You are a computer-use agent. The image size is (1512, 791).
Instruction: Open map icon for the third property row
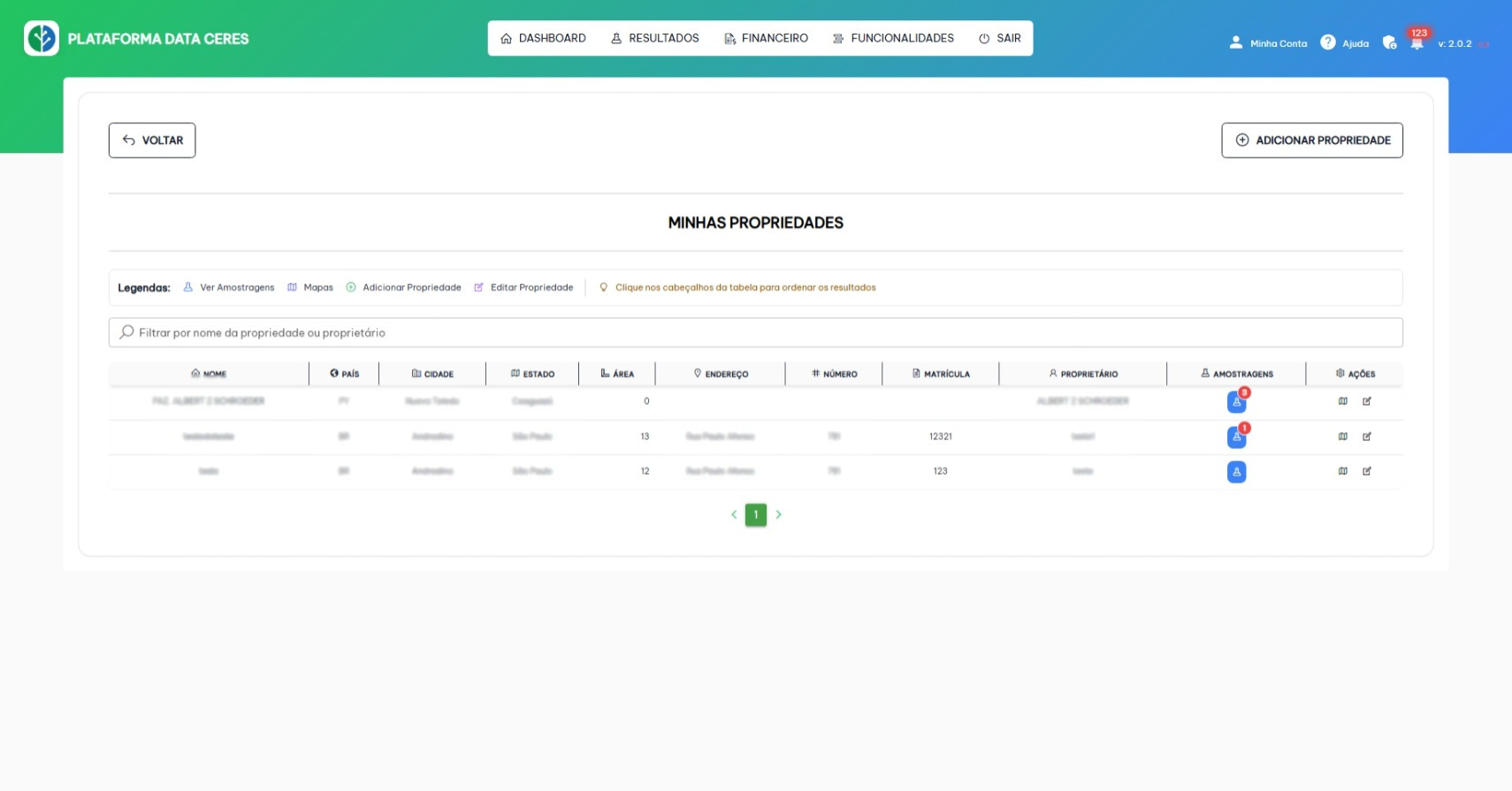coord(1342,471)
